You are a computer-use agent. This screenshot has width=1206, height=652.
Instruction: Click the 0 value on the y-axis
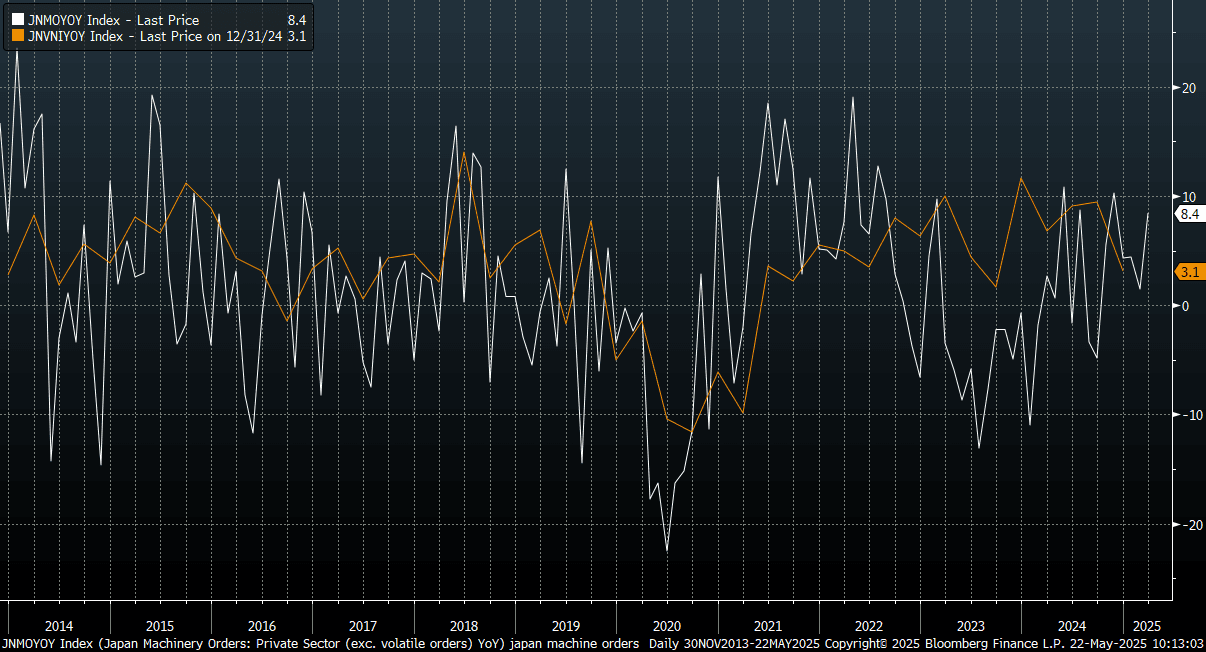(1185, 306)
